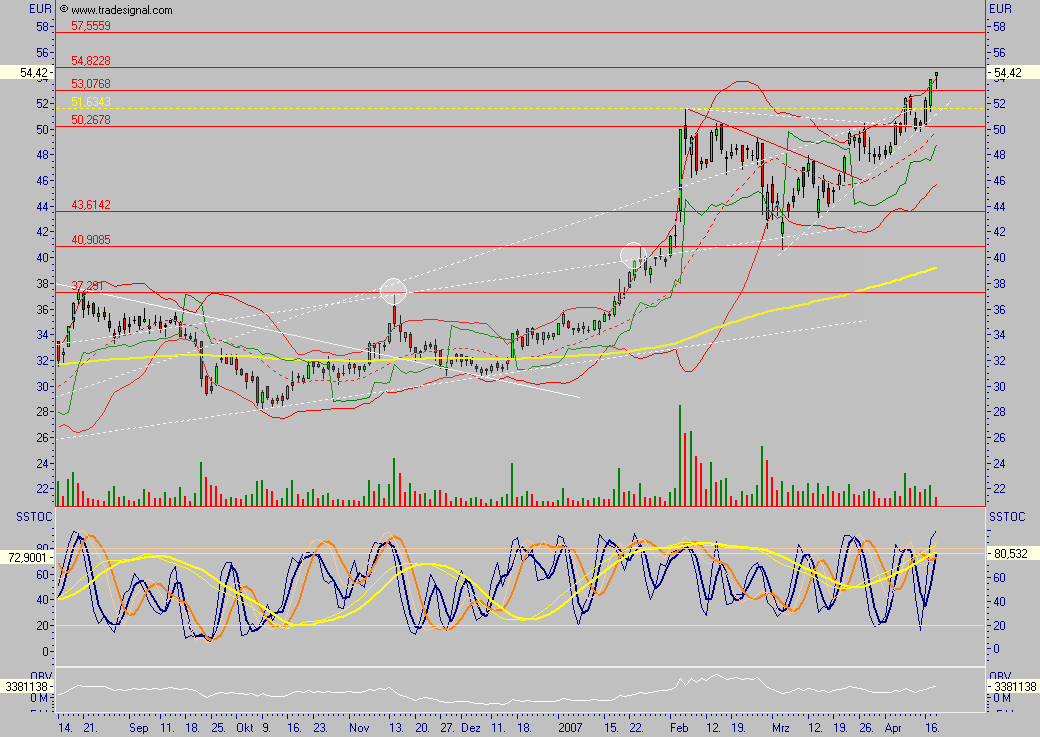Click the 23. date label before Nov
Viewport: 1040px width, 737px height.
click(x=320, y=728)
